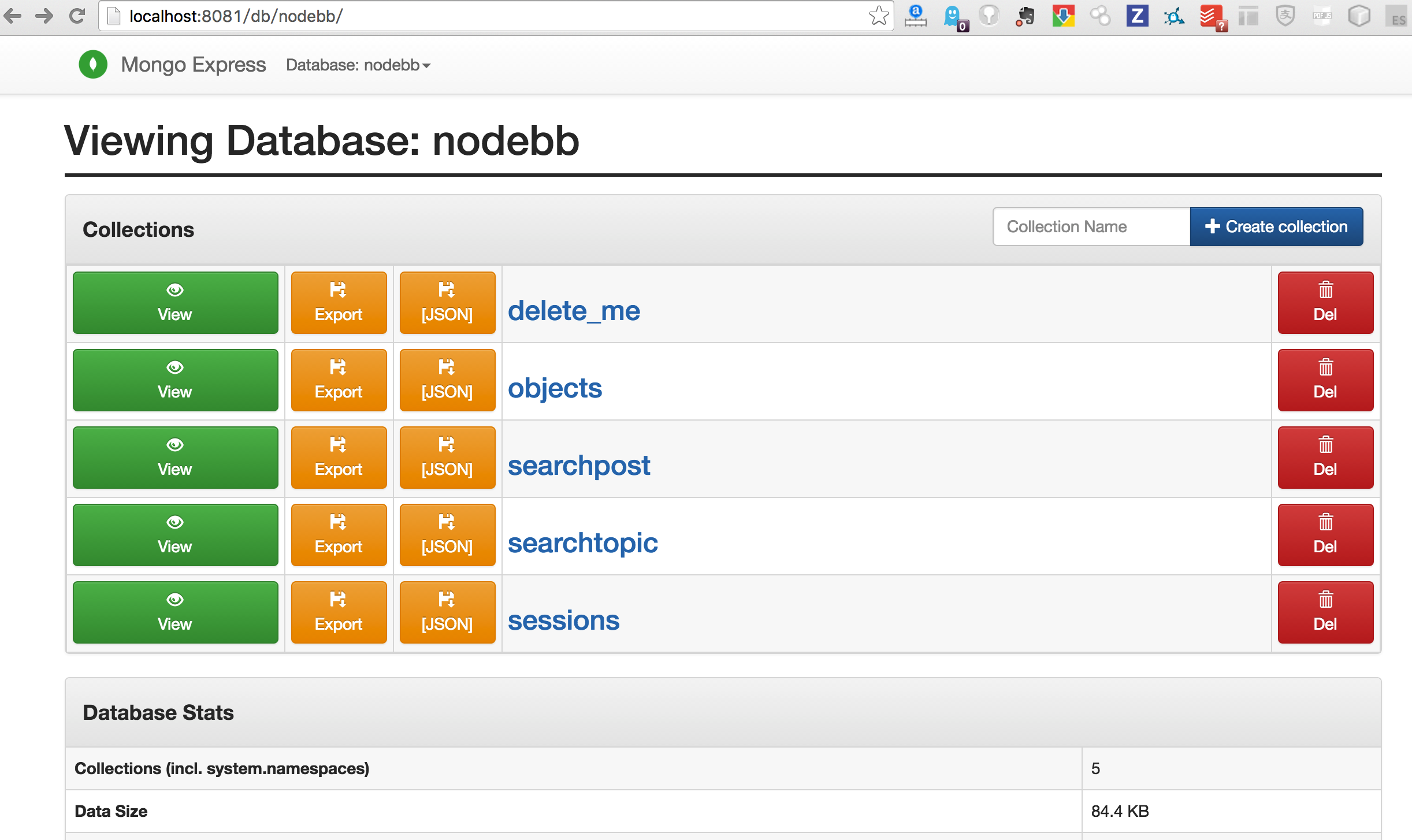This screenshot has height=840, width=1412.
Task: Open the Evernote elephant extension
Action: [1025, 16]
